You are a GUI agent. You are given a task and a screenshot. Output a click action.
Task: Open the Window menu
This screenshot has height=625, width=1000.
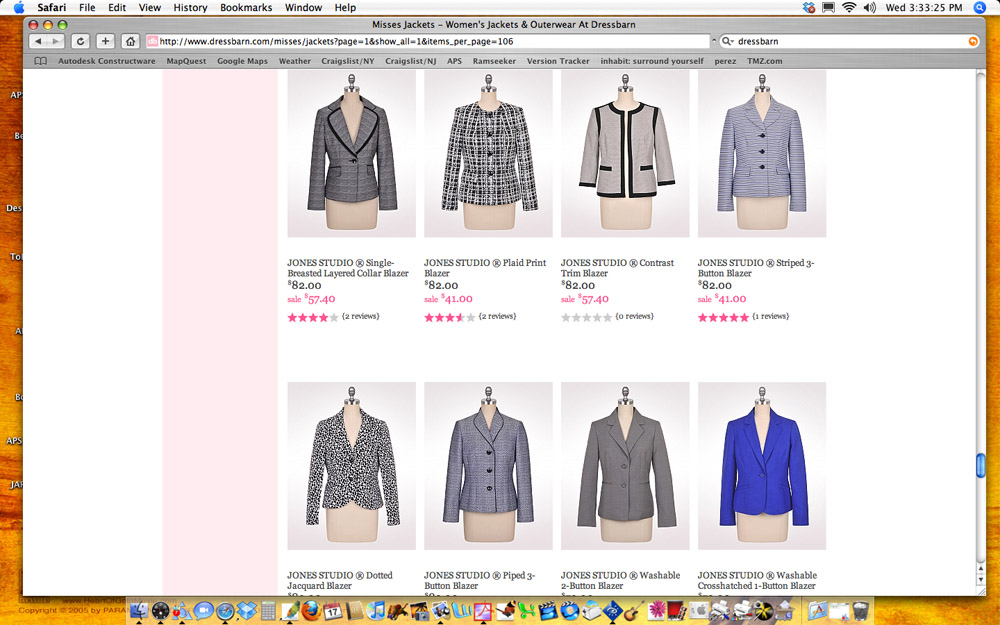click(x=303, y=8)
